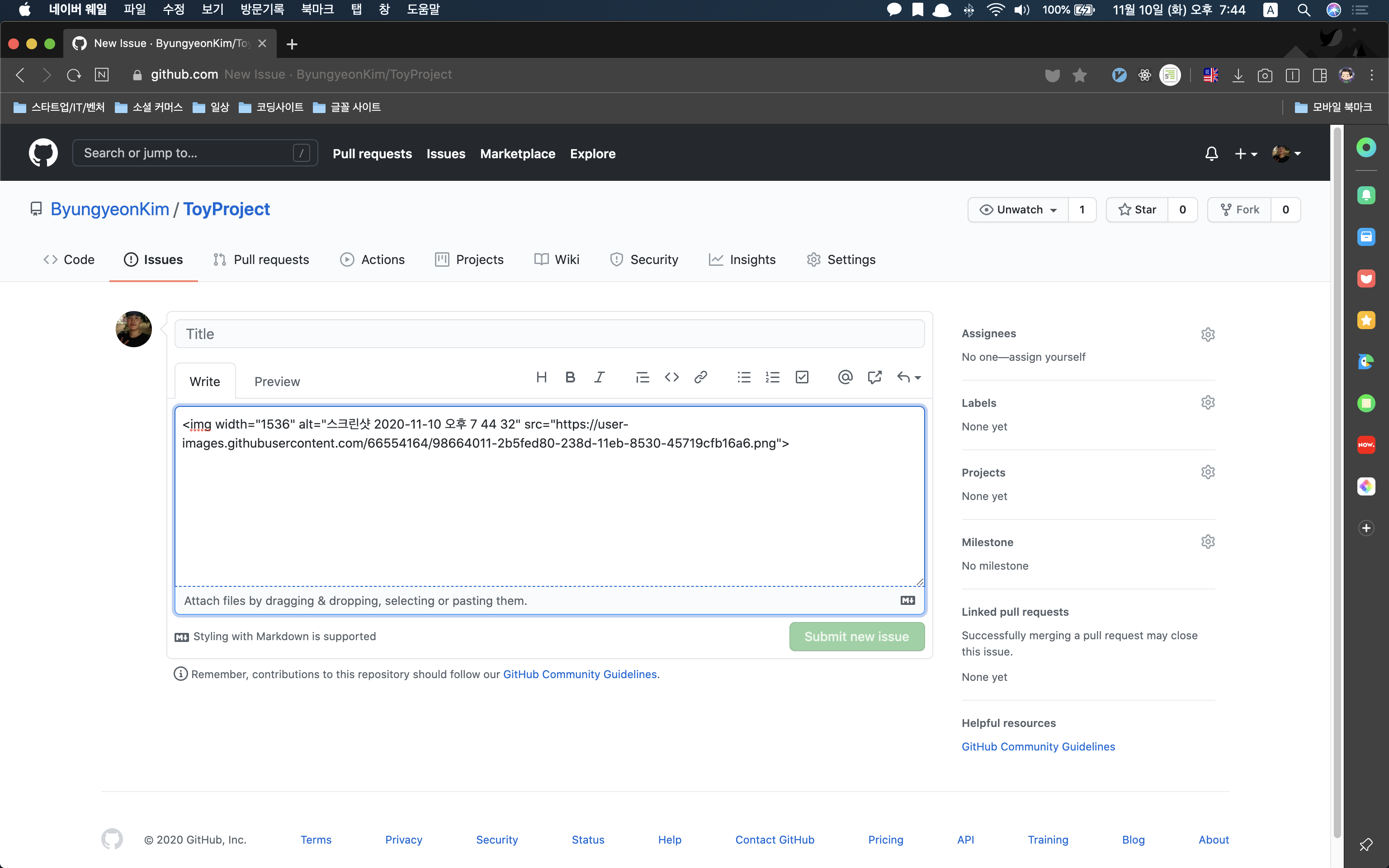Apply italic formatting in editor toolbar
Viewport: 1389px width, 868px height.
[x=599, y=377]
